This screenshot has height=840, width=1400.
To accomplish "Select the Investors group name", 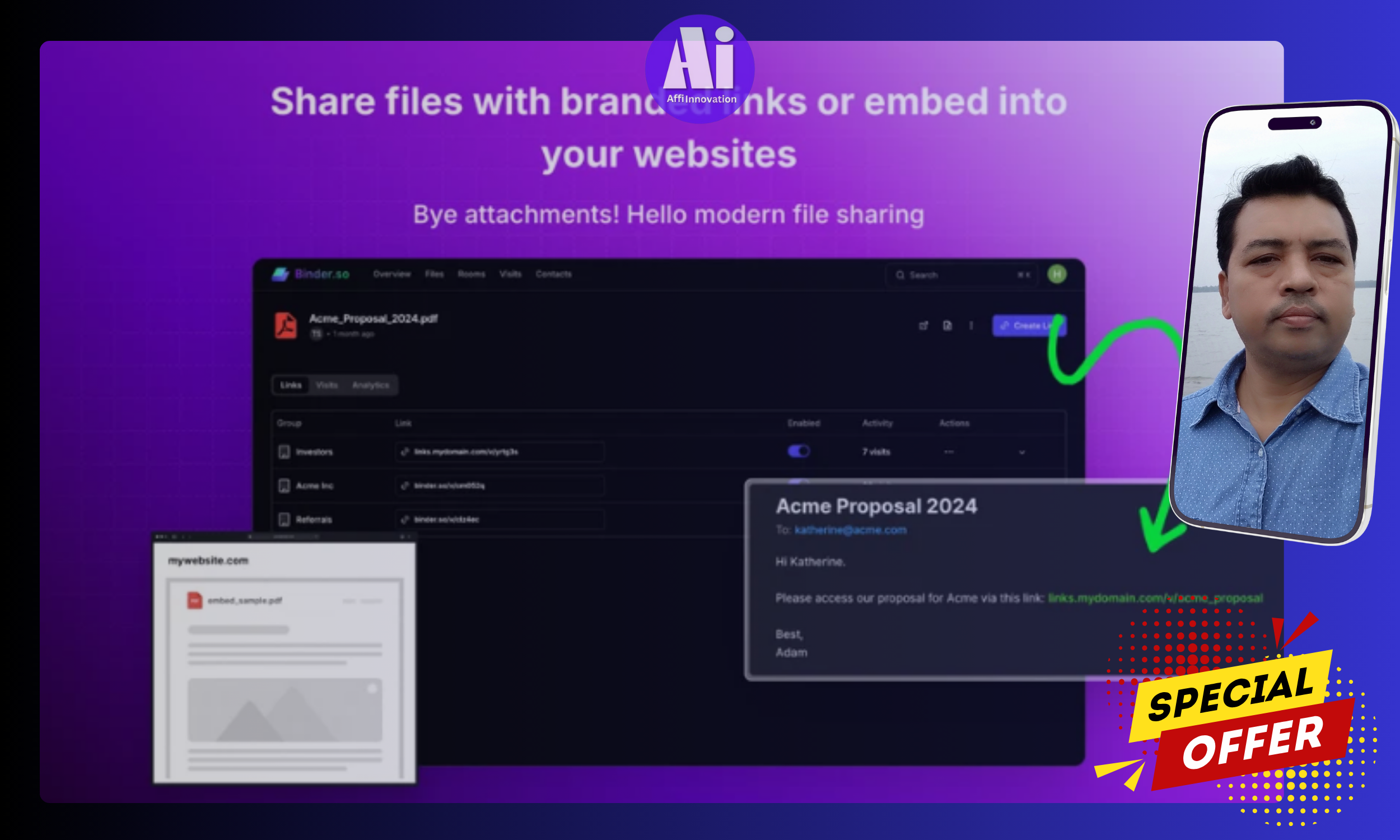I will tap(314, 452).
